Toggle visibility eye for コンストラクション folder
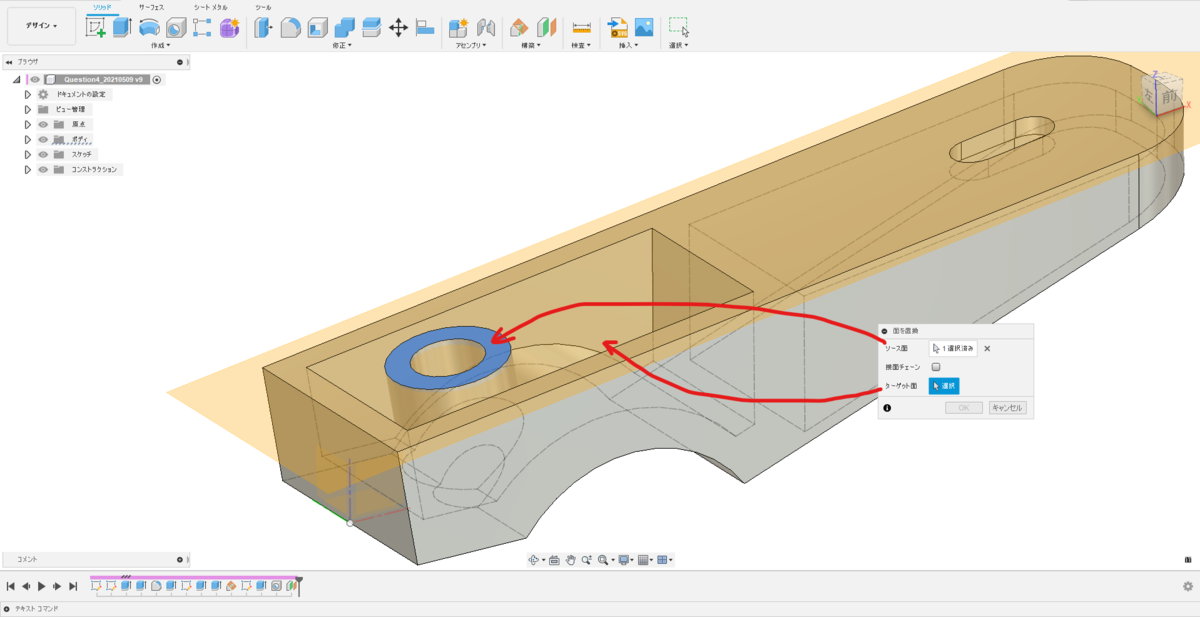This screenshot has width=1200, height=617. 43,169
